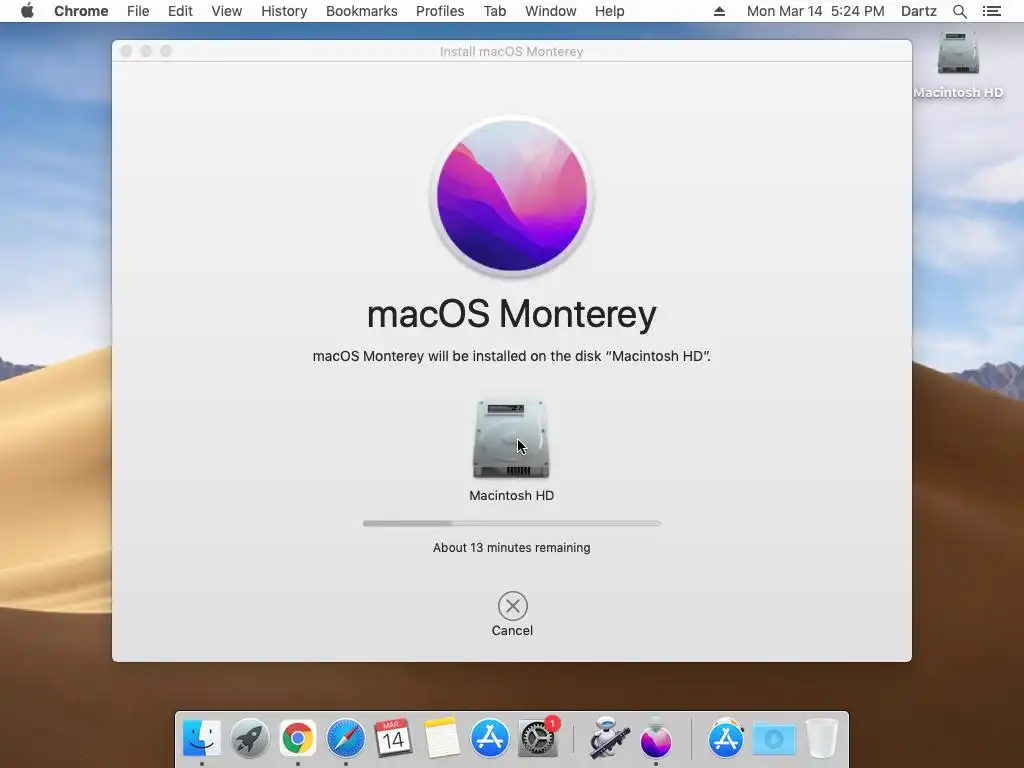Select the Macintosh HD disk in installer
Screen dimensions: 1024x768
511,439
